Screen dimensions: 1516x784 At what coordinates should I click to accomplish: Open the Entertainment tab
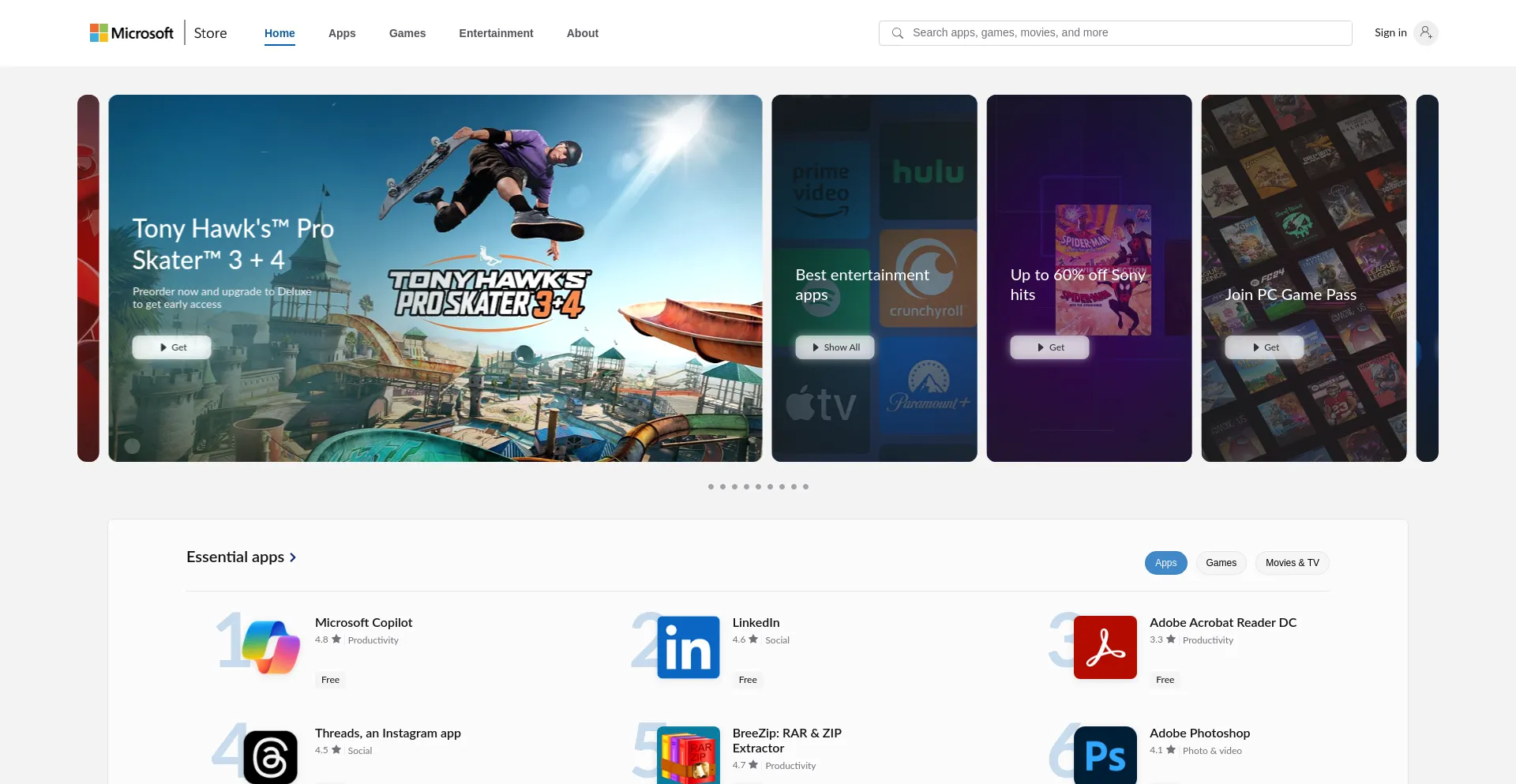(x=496, y=33)
